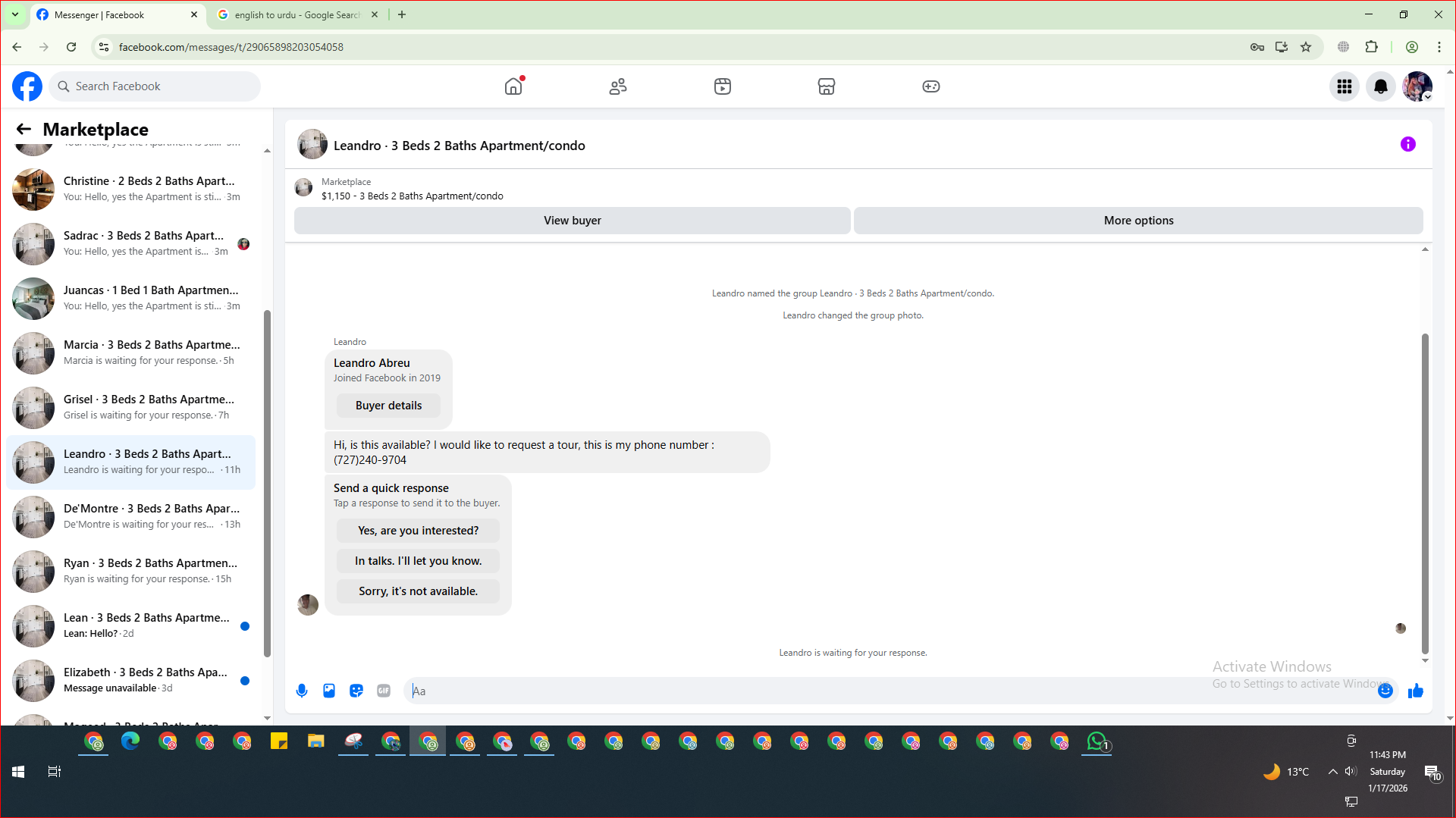The width and height of the screenshot is (1456, 818).
Task: Bookmark this page with the star
Action: (x=1306, y=47)
